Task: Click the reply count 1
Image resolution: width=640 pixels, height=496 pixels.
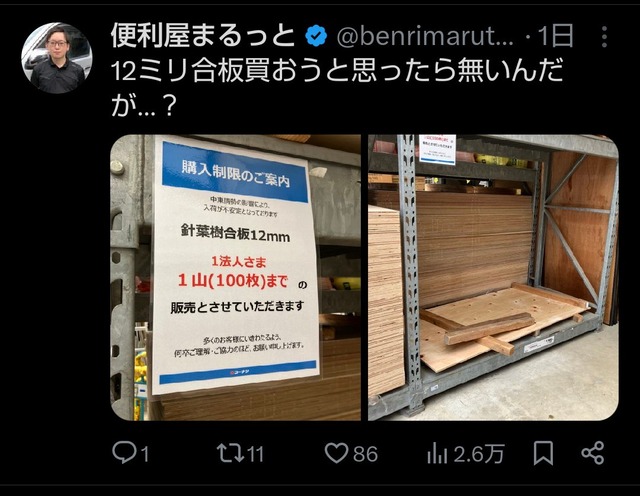Action: pos(144,454)
